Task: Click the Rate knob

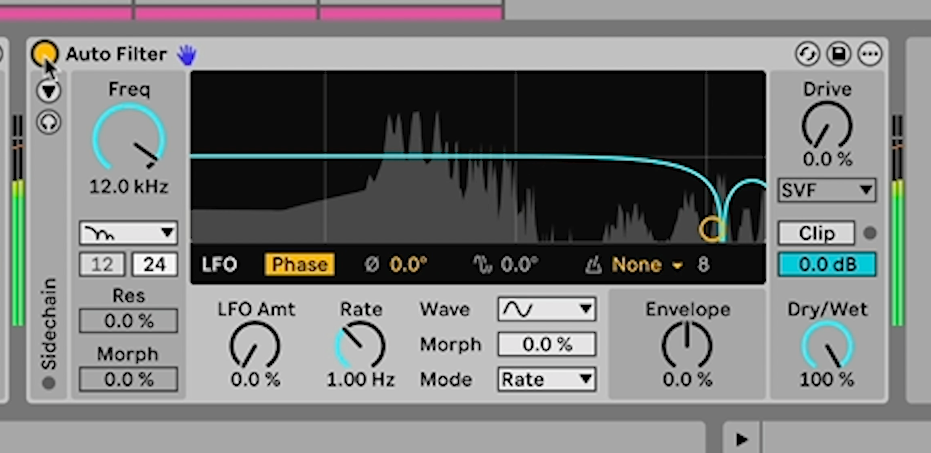Action: [x=360, y=344]
